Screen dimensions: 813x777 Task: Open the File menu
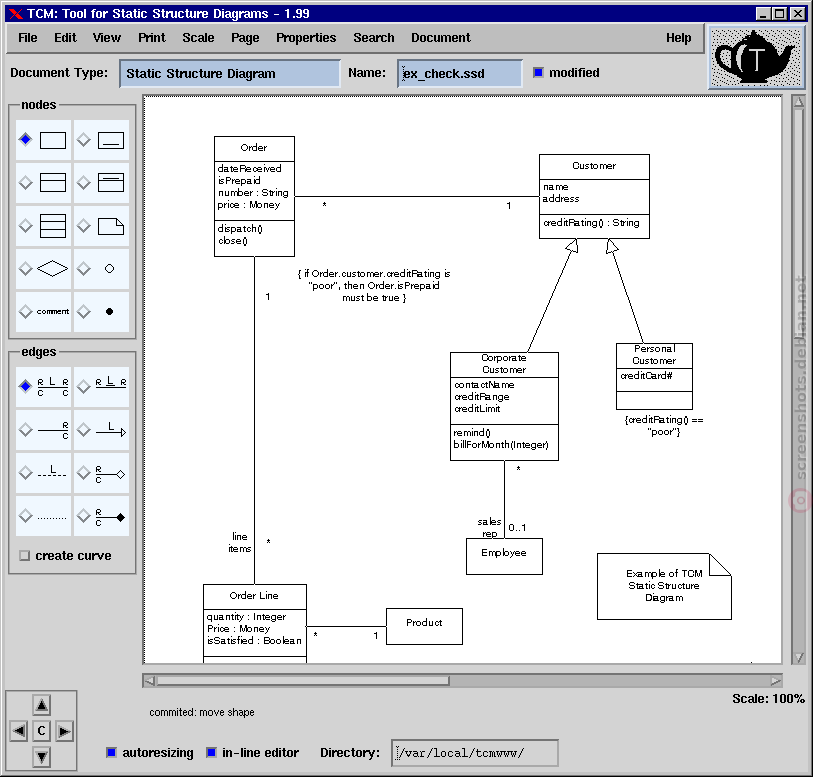click(27, 38)
